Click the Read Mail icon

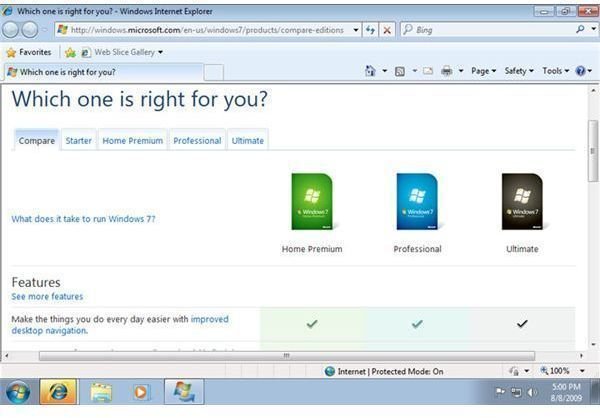click(x=428, y=71)
